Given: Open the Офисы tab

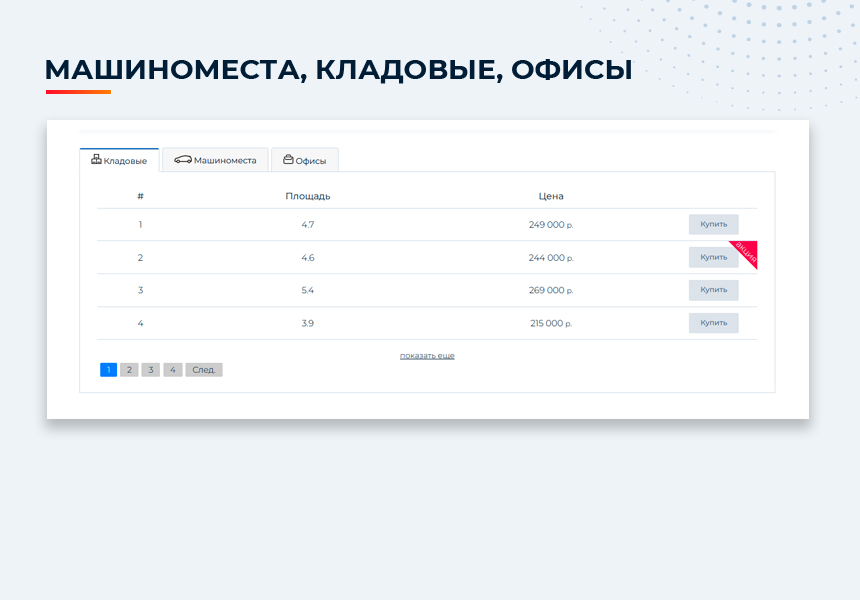Looking at the screenshot, I should [x=305, y=158].
